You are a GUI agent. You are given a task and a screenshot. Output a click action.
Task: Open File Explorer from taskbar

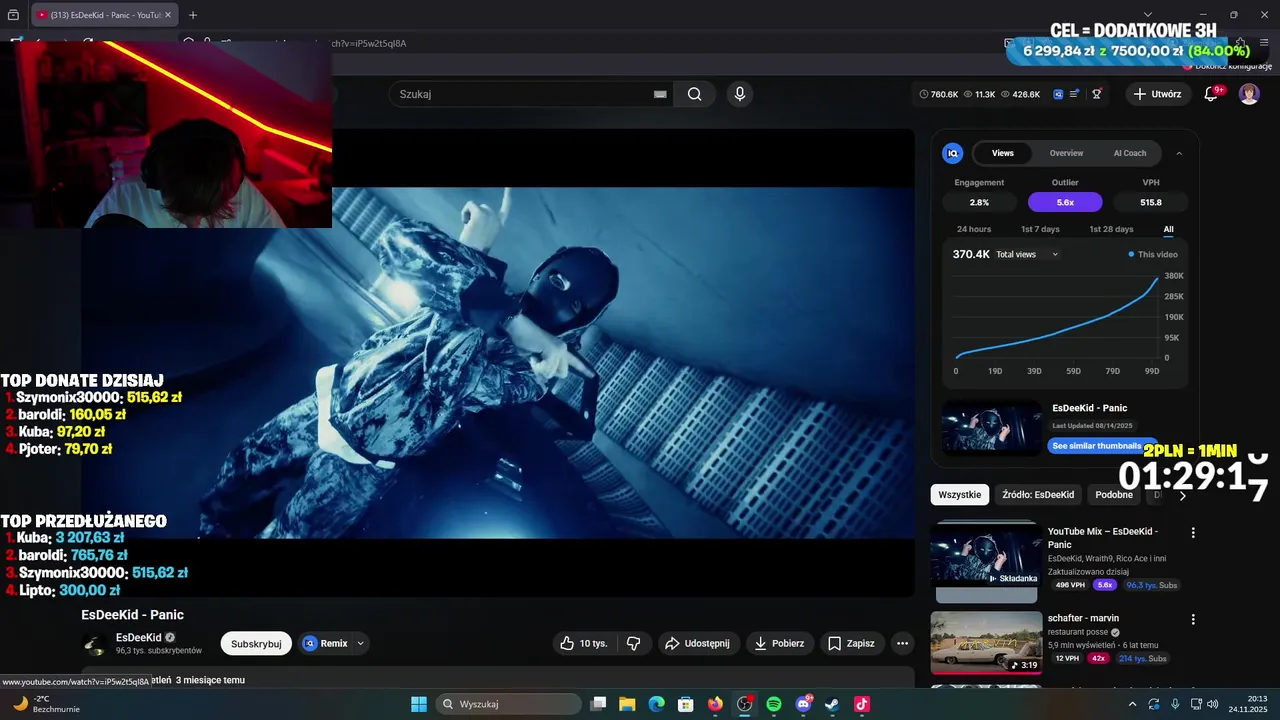627,704
